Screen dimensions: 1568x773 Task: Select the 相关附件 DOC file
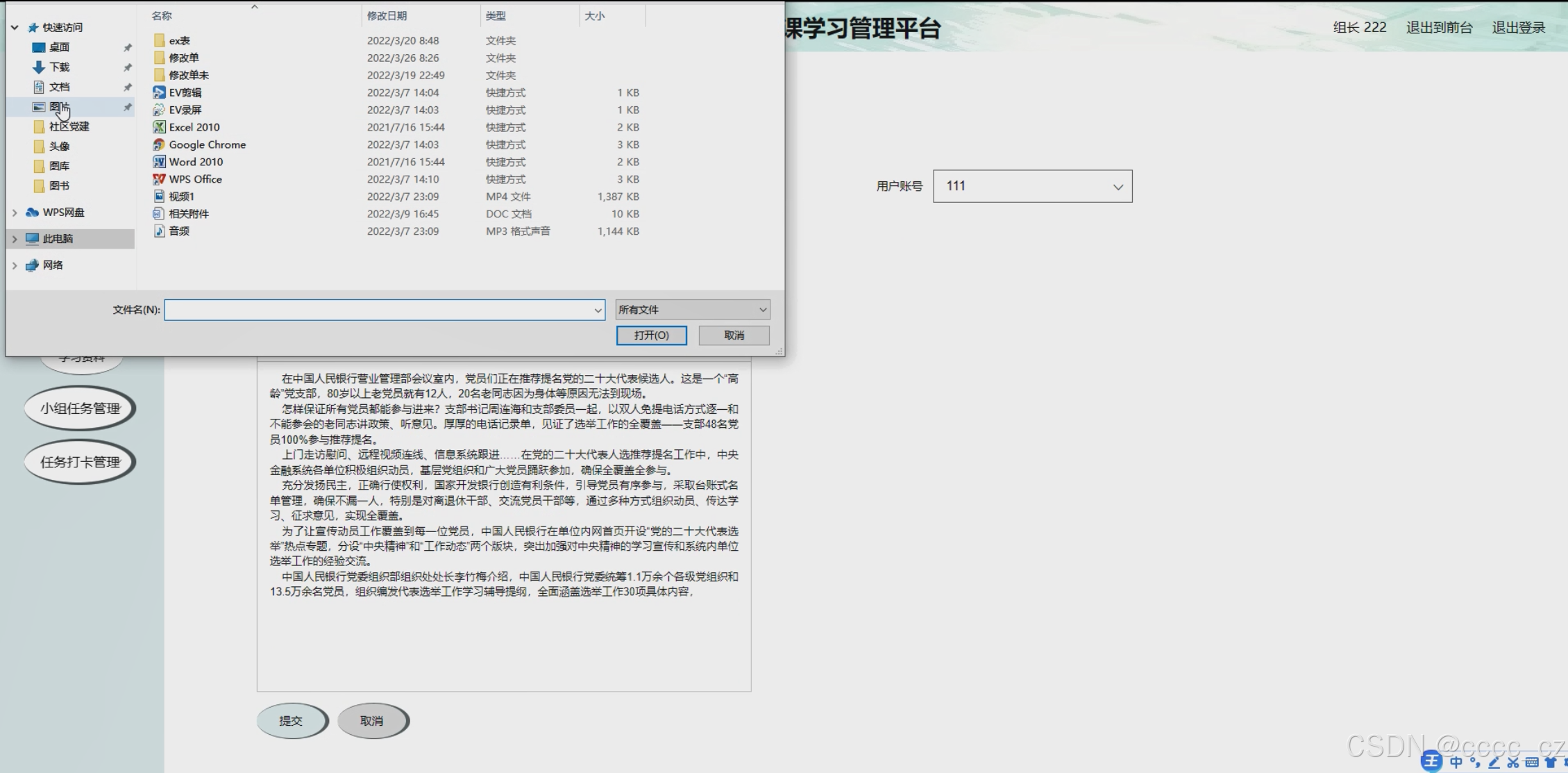(x=188, y=214)
